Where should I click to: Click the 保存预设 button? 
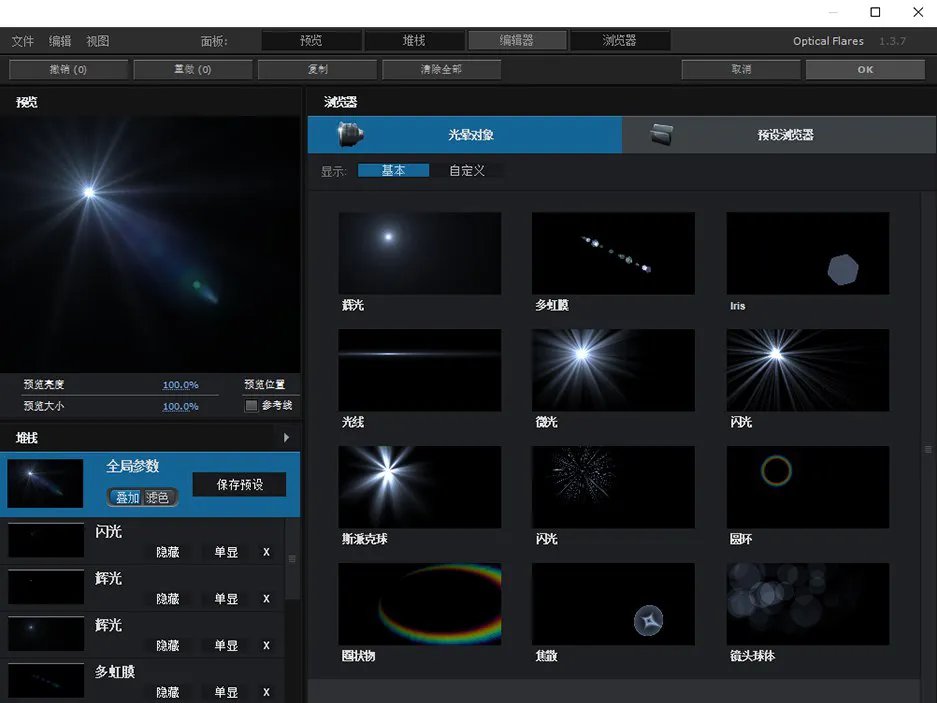point(239,484)
